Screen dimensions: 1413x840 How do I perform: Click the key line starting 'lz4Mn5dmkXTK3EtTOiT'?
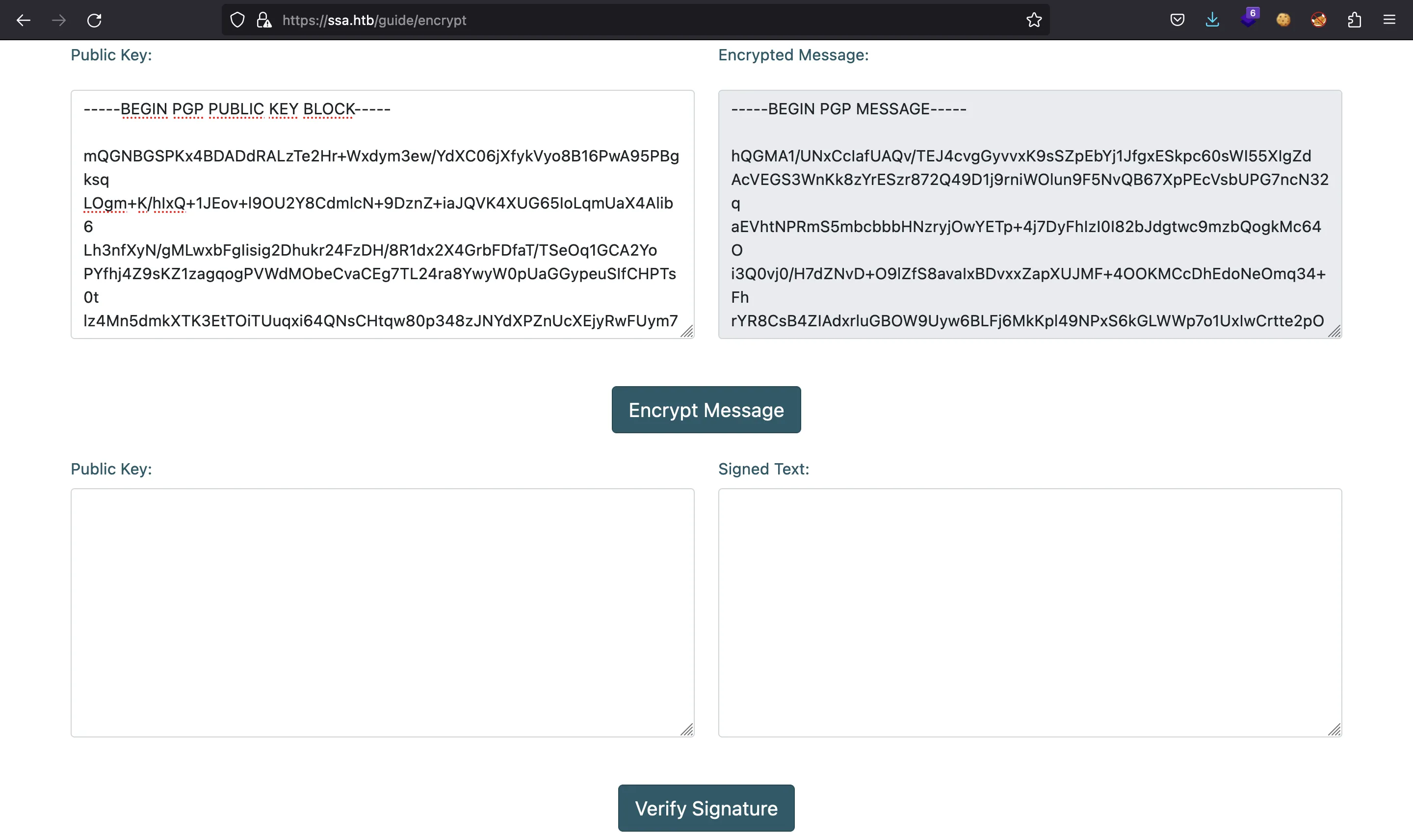(x=380, y=321)
